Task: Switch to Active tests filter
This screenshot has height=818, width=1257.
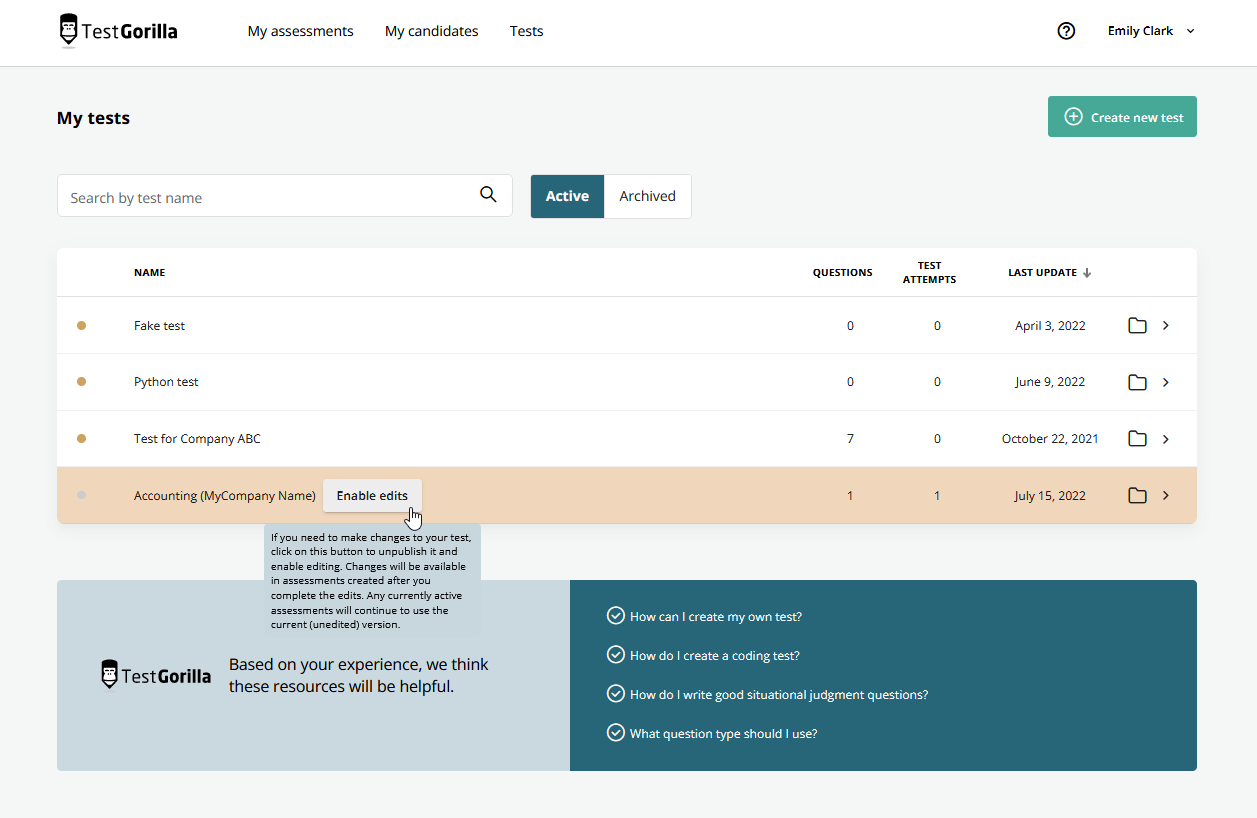Action: tap(567, 196)
